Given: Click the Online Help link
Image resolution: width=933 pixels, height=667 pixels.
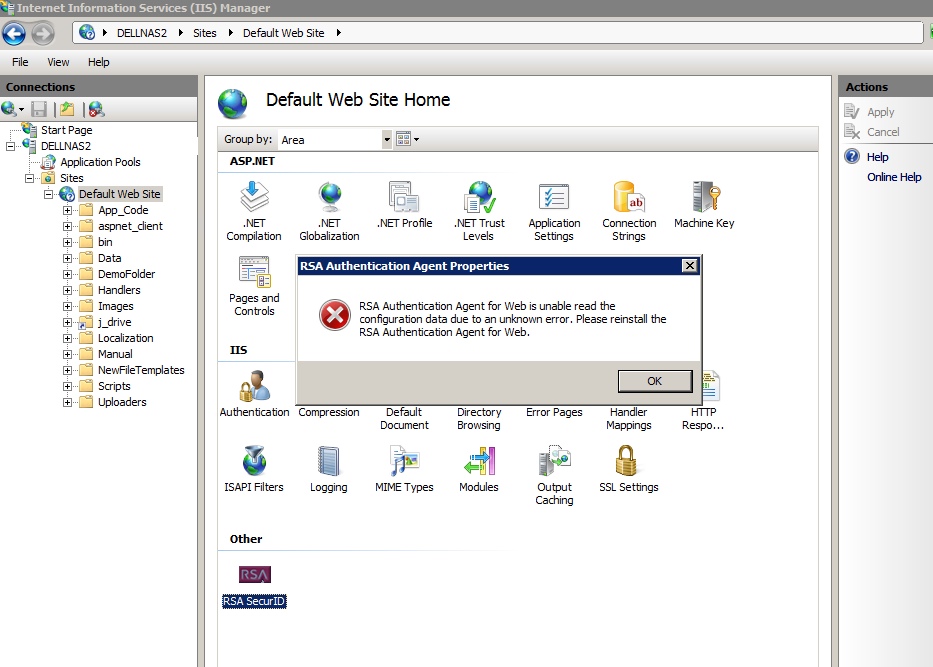Looking at the screenshot, I should click(894, 177).
